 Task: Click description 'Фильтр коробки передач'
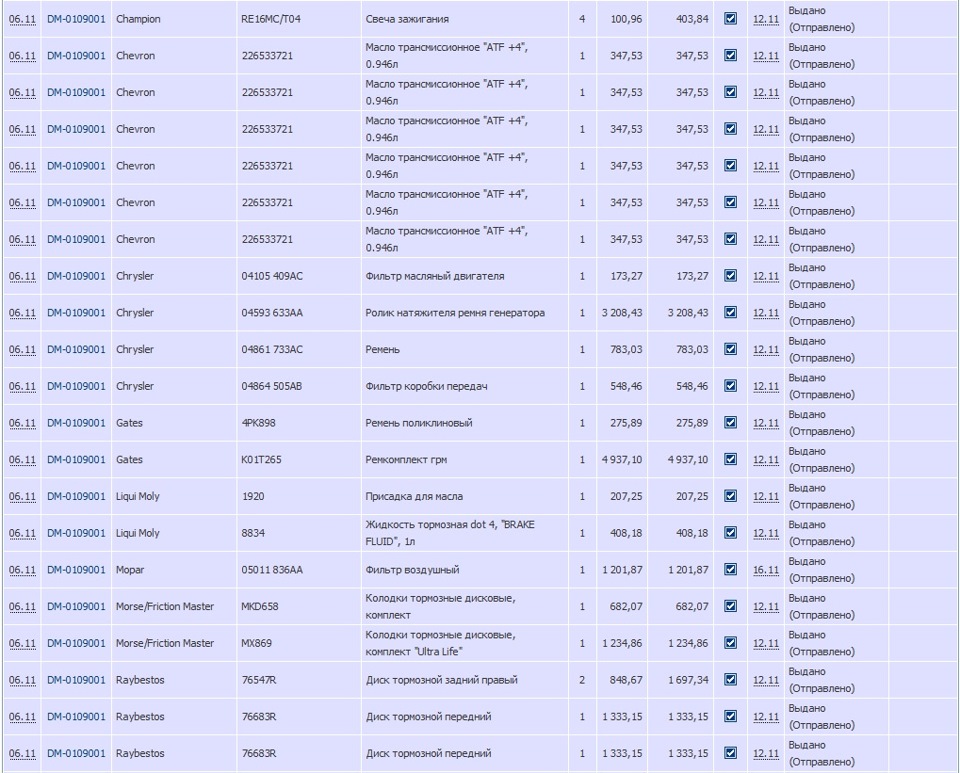(427, 386)
